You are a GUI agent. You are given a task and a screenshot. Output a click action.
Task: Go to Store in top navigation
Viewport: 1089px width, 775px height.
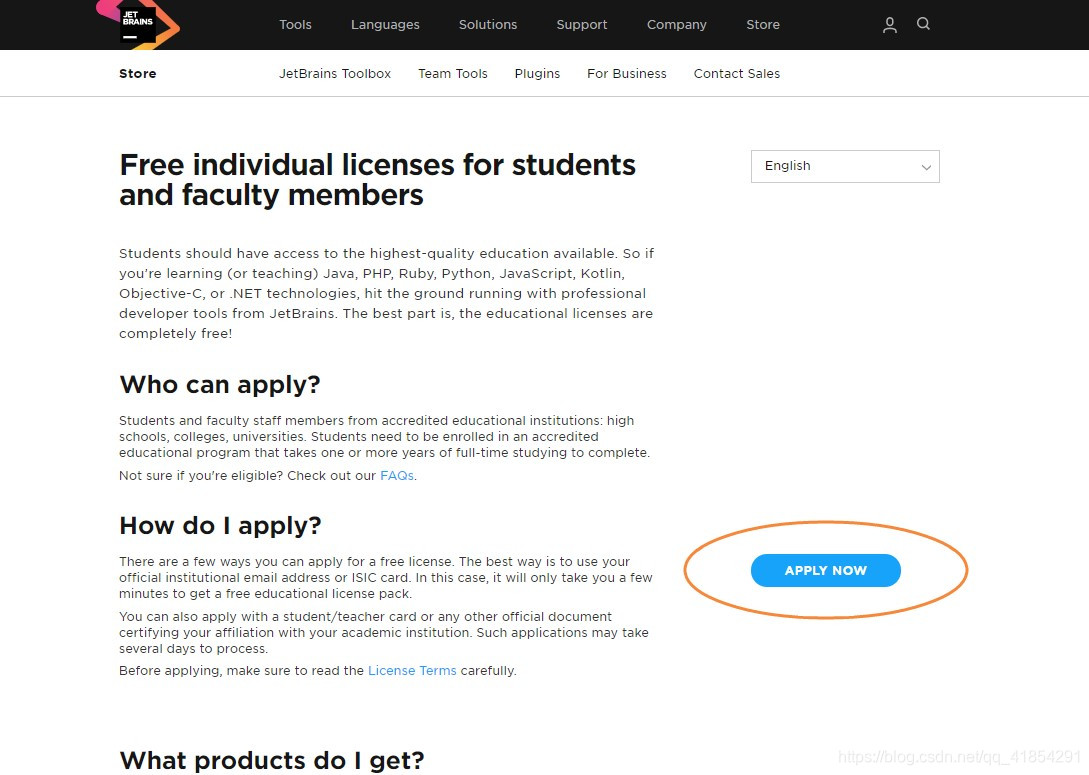763,24
